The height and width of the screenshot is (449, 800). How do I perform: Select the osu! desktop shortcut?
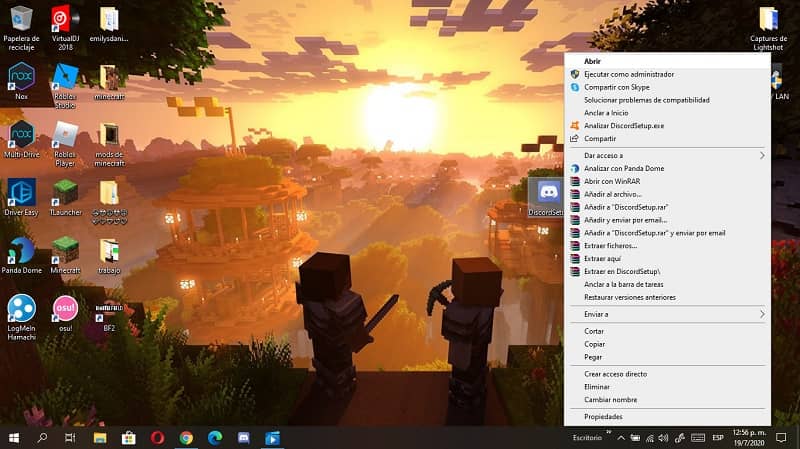tap(65, 313)
